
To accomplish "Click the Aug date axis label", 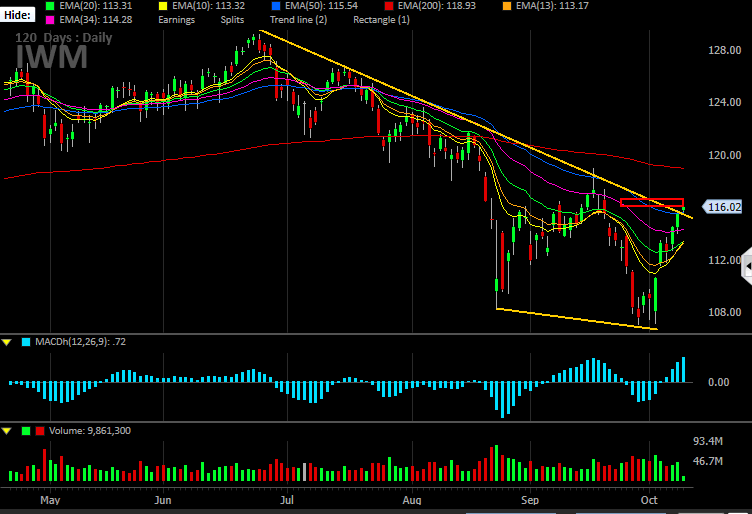I will pyautogui.click(x=412, y=500).
